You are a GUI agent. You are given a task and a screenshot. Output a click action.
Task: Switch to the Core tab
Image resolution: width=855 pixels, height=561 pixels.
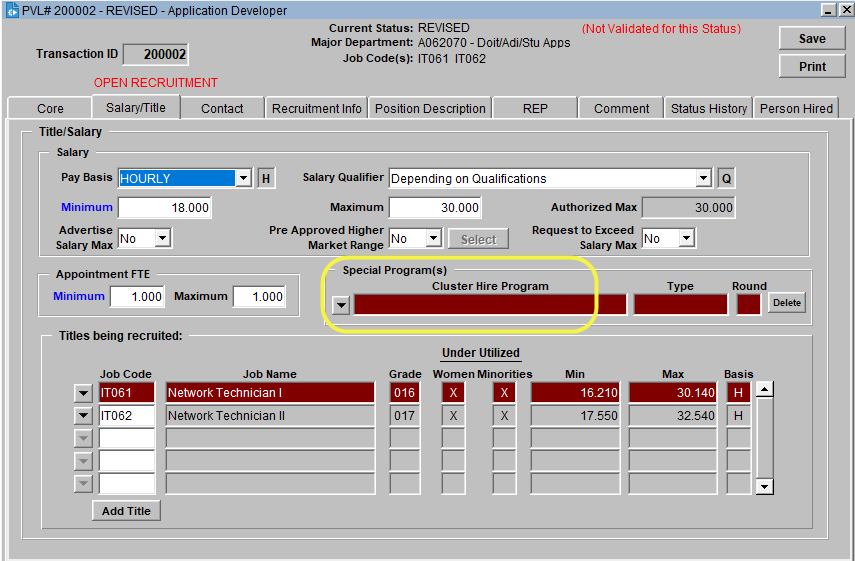[50, 108]
